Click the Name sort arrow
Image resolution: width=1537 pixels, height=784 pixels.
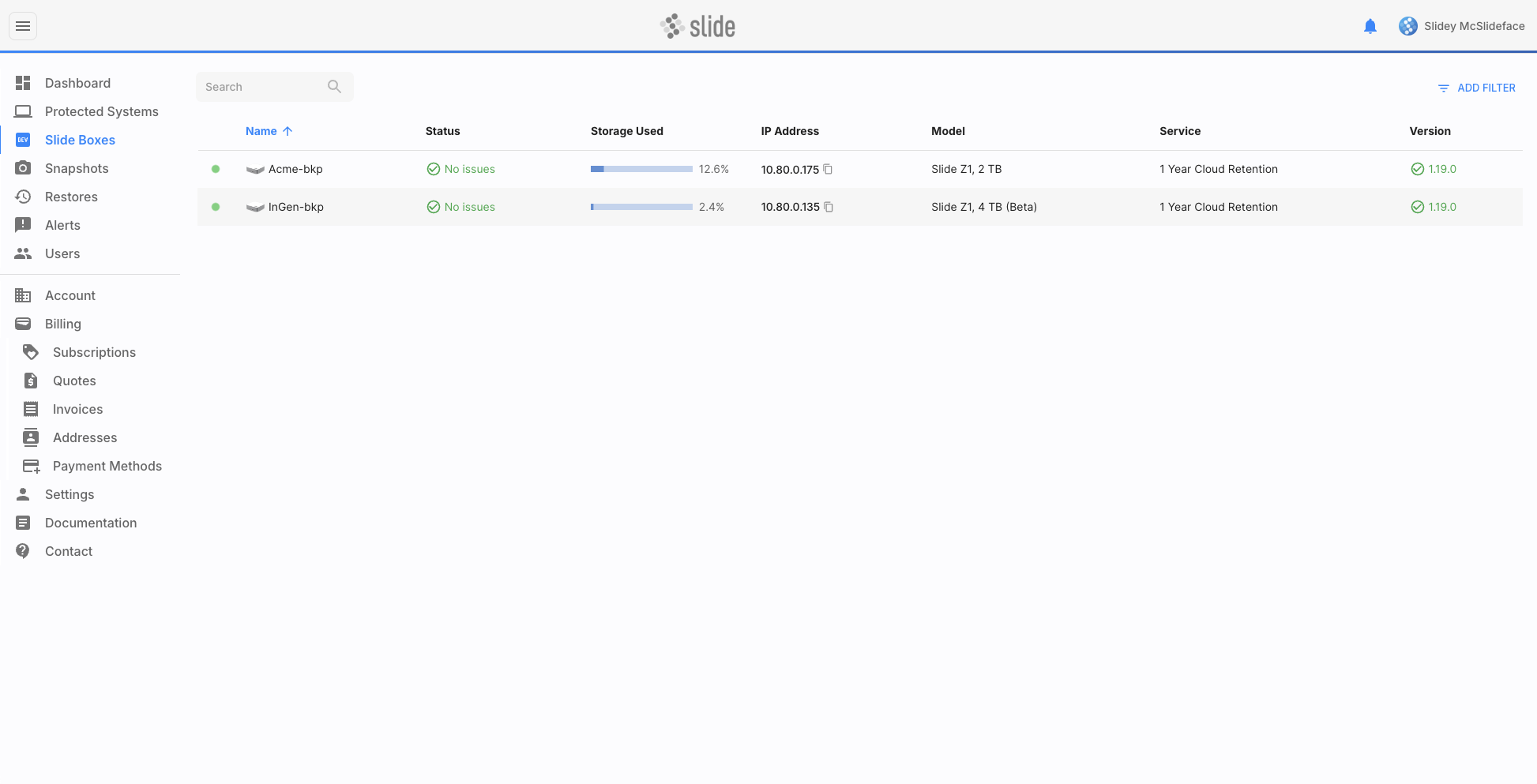click(287, 131)
